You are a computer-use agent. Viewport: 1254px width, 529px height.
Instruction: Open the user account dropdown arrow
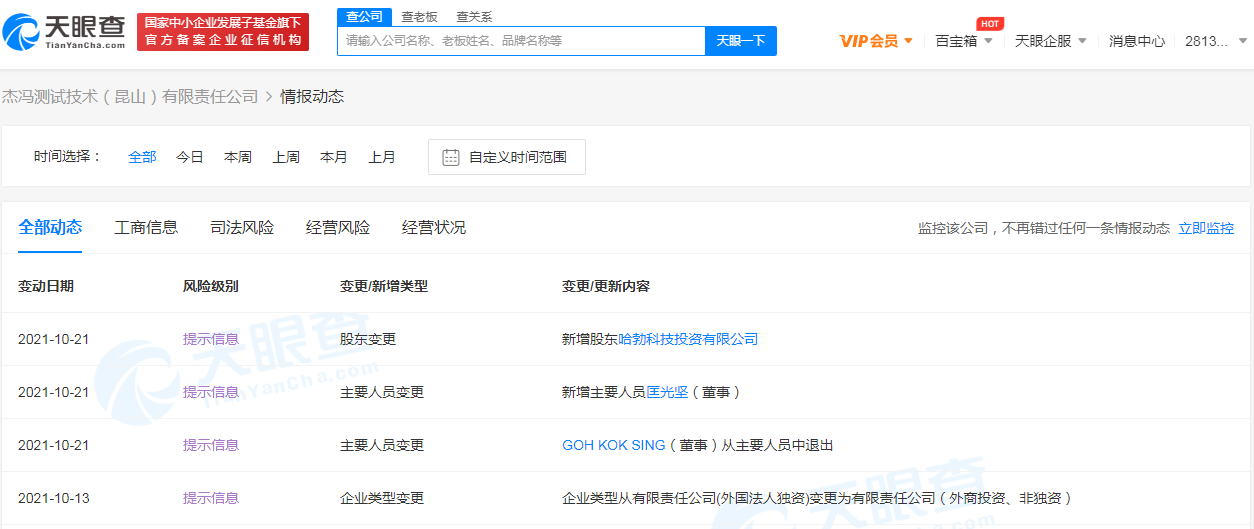point(1243,41)
